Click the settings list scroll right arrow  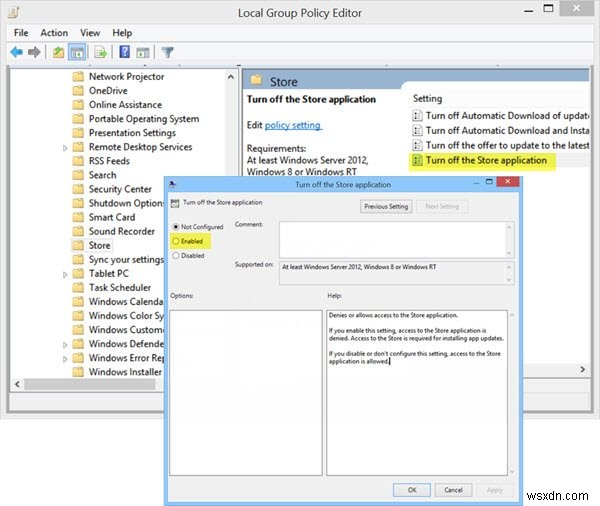click(582, 369)
